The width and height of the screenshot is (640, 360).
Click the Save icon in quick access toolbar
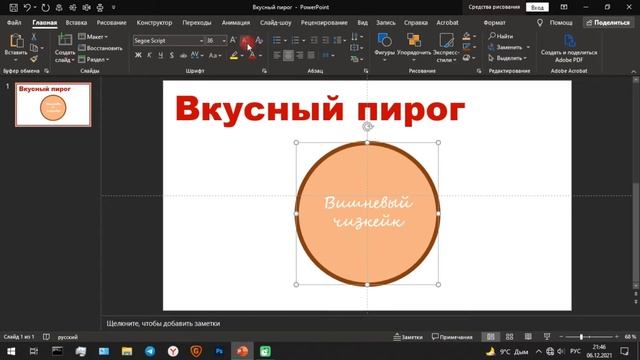click(x=13, y=7)
